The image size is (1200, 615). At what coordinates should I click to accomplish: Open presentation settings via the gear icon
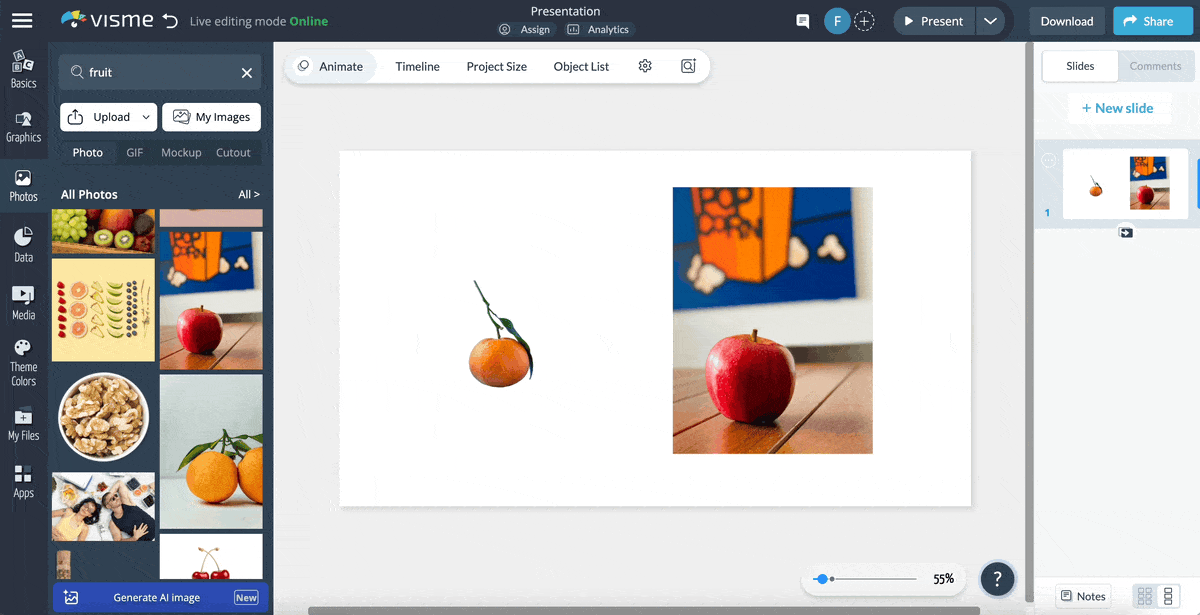tap(645, 65)
